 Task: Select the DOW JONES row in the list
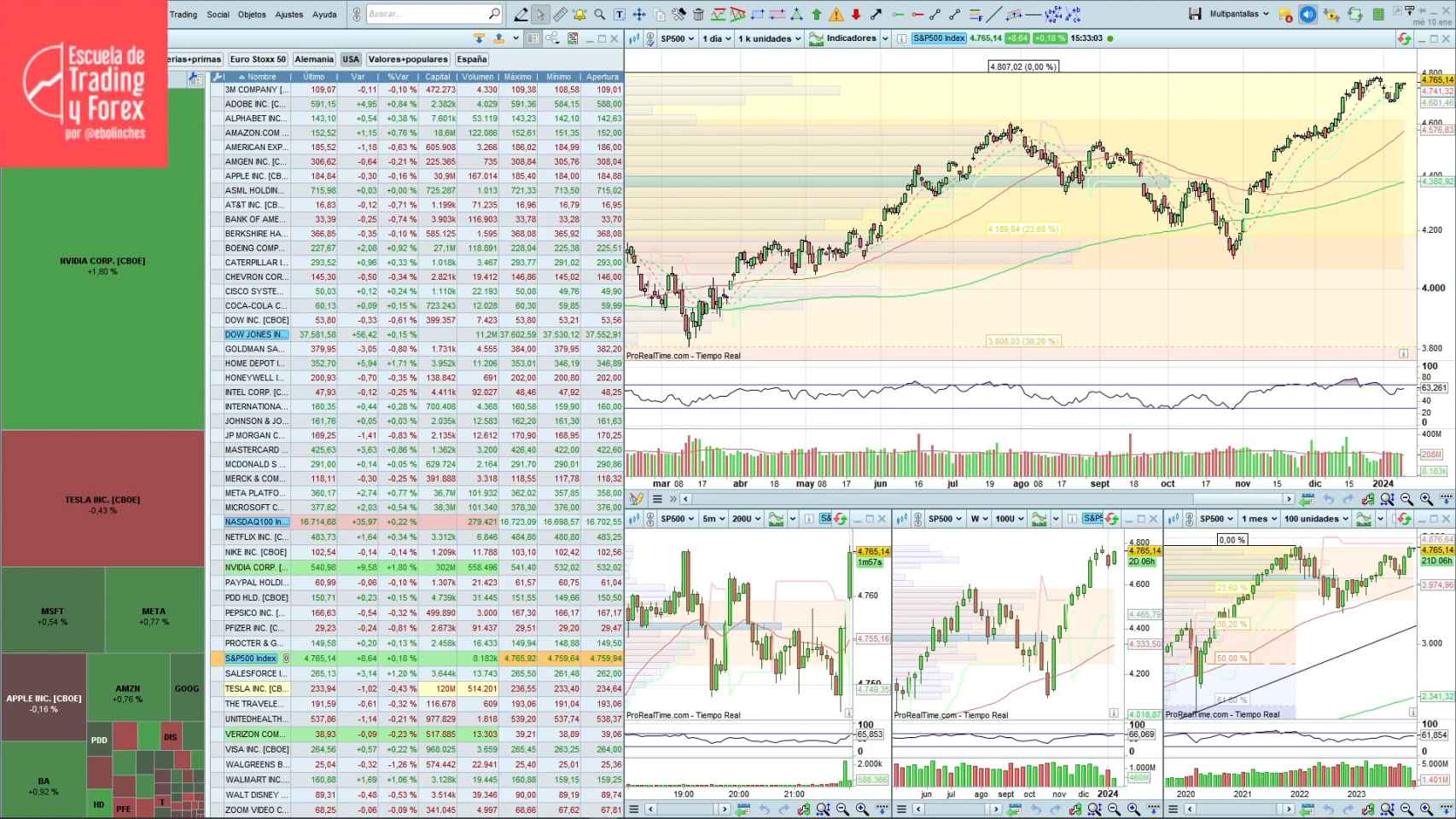254,334
